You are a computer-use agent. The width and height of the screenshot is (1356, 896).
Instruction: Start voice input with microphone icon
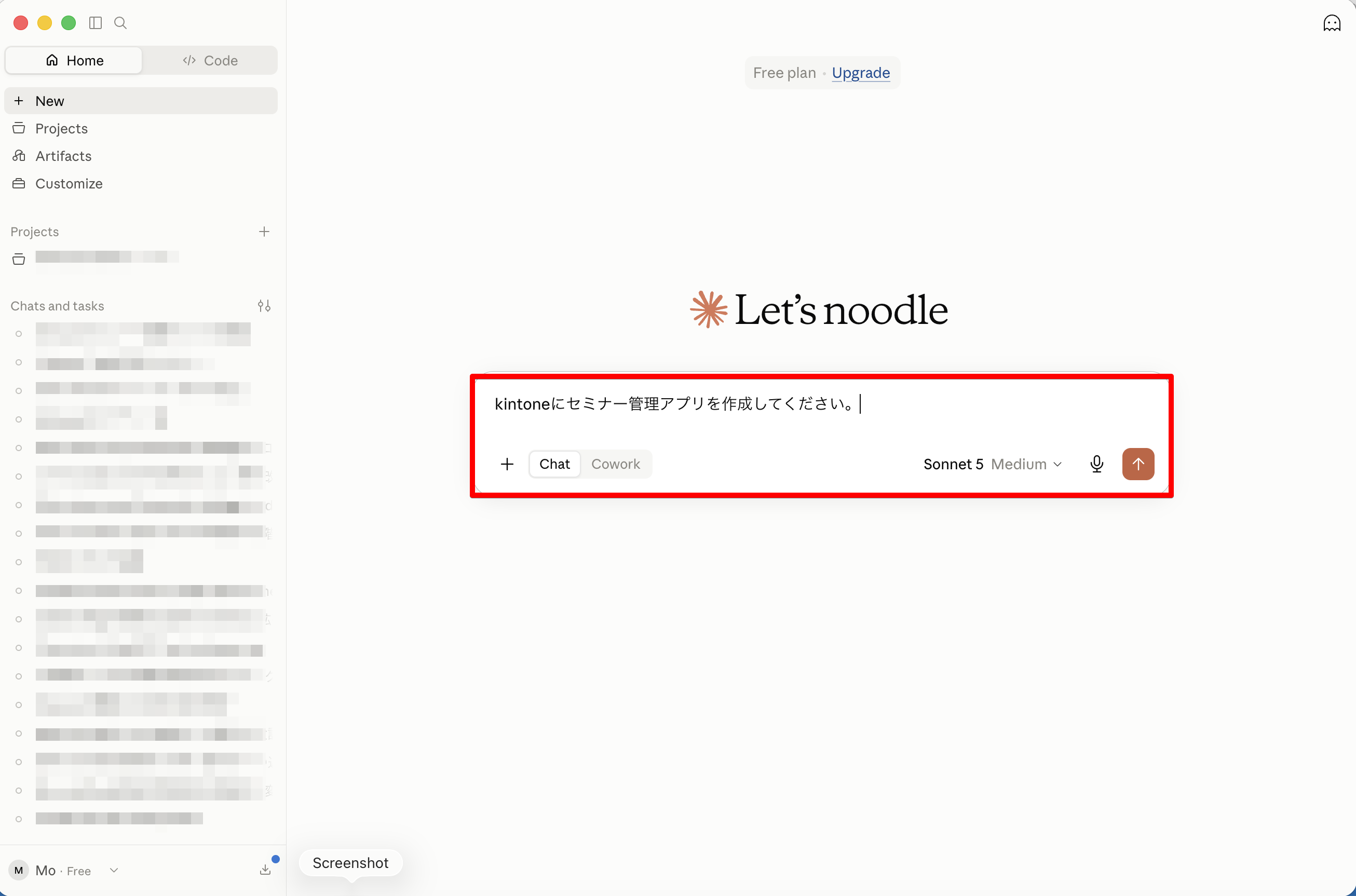pyautogui.click(x=1096, y=464)
